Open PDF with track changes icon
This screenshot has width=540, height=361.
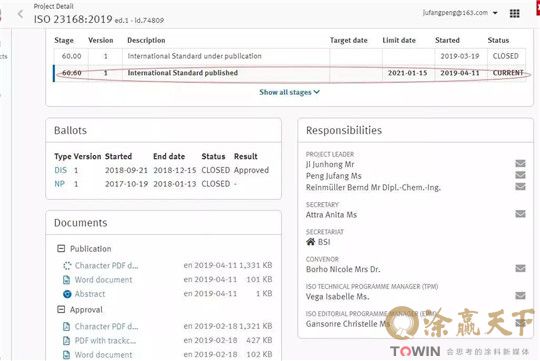coord(67,341)
